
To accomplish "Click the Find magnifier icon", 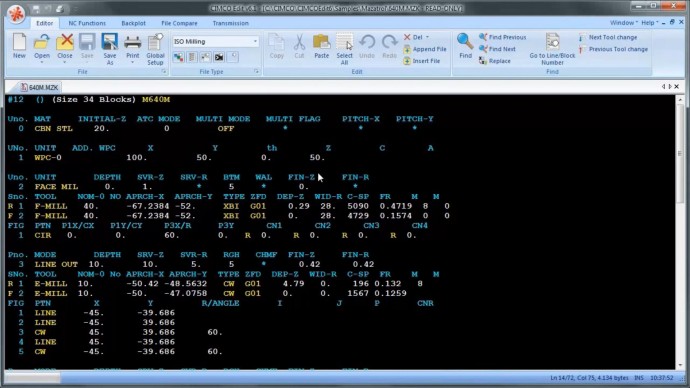I will point(465,46).
